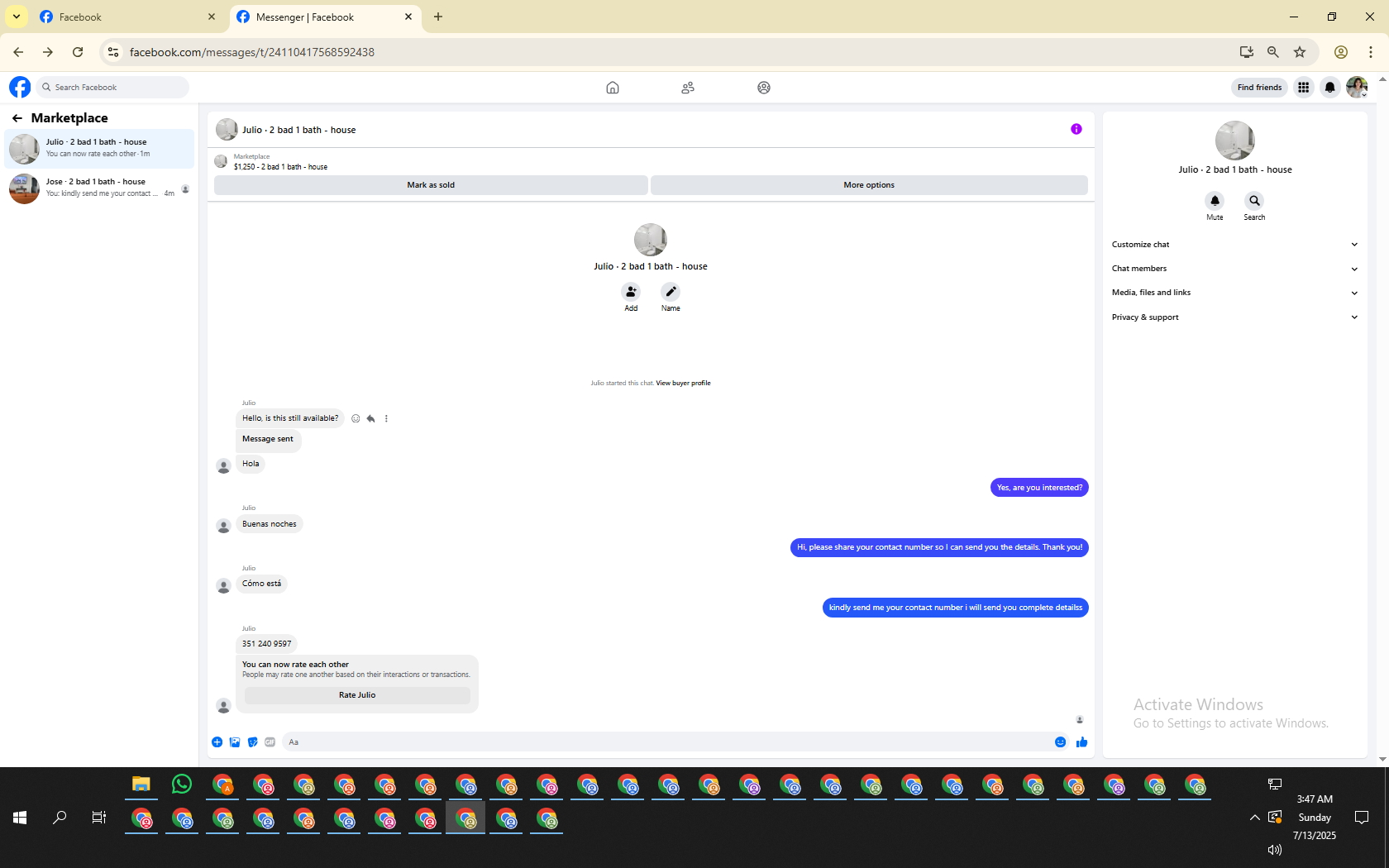Screen dimensions: 1389x868
Task: Click the site information icon in address bar
Action: 113,52
